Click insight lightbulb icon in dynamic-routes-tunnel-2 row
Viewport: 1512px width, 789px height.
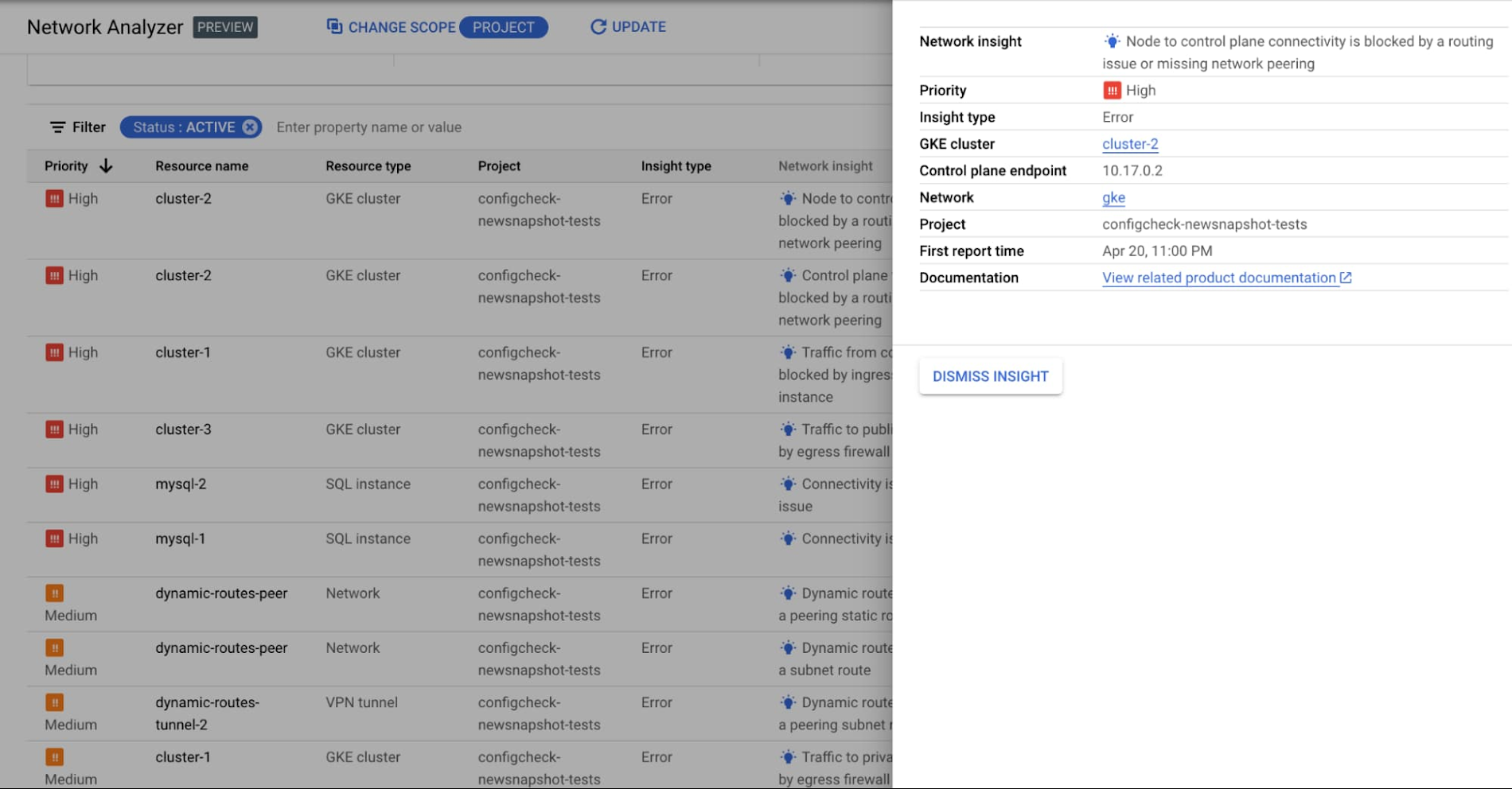(x=788, y=702)
